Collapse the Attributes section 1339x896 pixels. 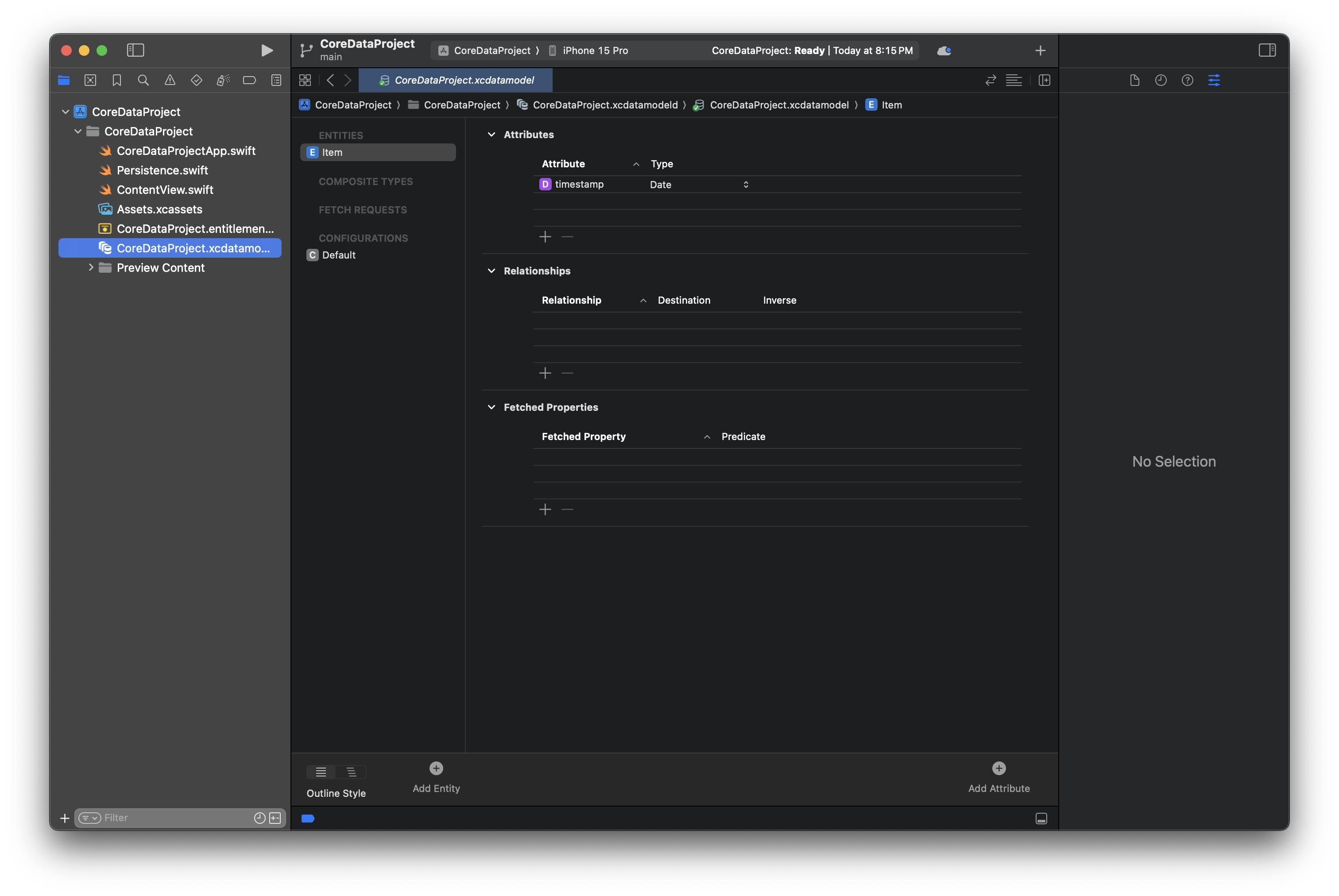[x=491, y=134]
